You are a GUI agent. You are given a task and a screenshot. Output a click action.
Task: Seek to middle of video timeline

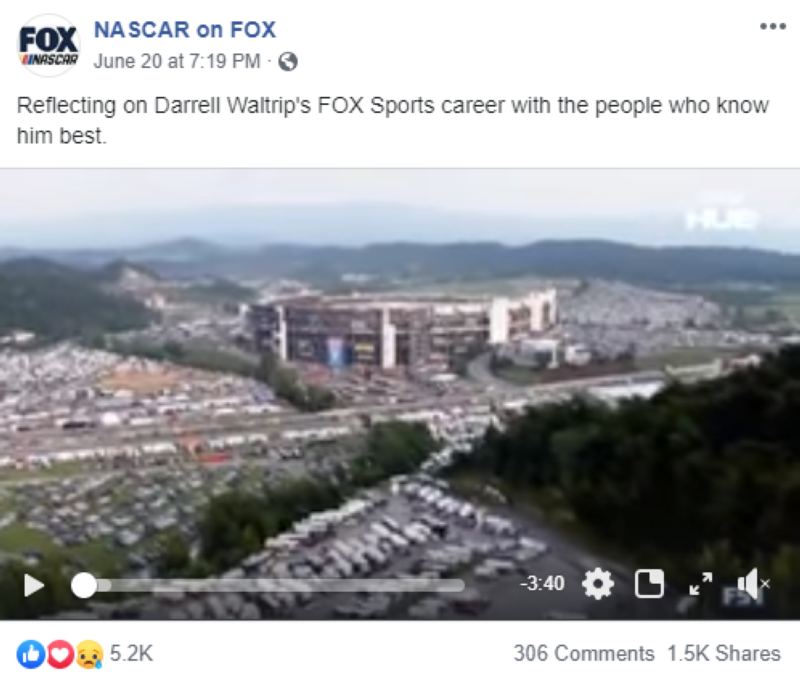[x=268, y=585]
